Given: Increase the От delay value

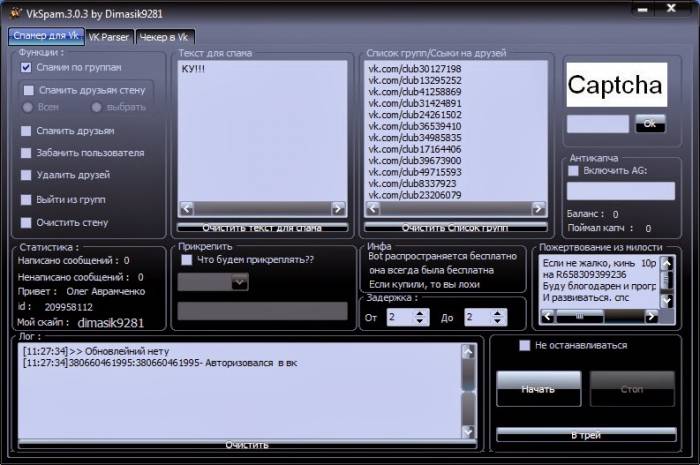Looking at the screenshot, I should 420,313.
